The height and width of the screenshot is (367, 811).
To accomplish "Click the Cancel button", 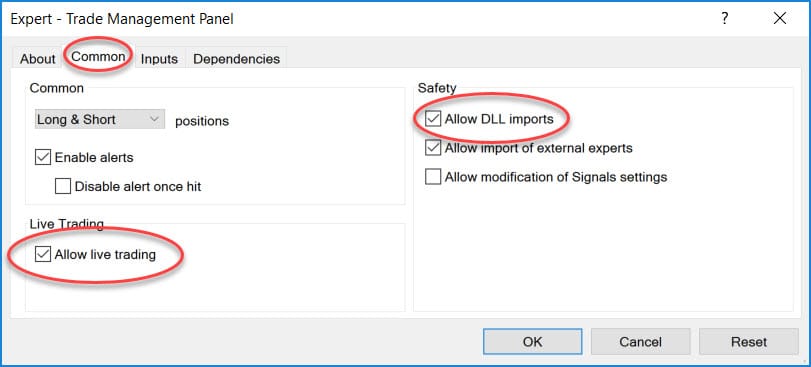I will pyautogui.click(x=640, y=342).
